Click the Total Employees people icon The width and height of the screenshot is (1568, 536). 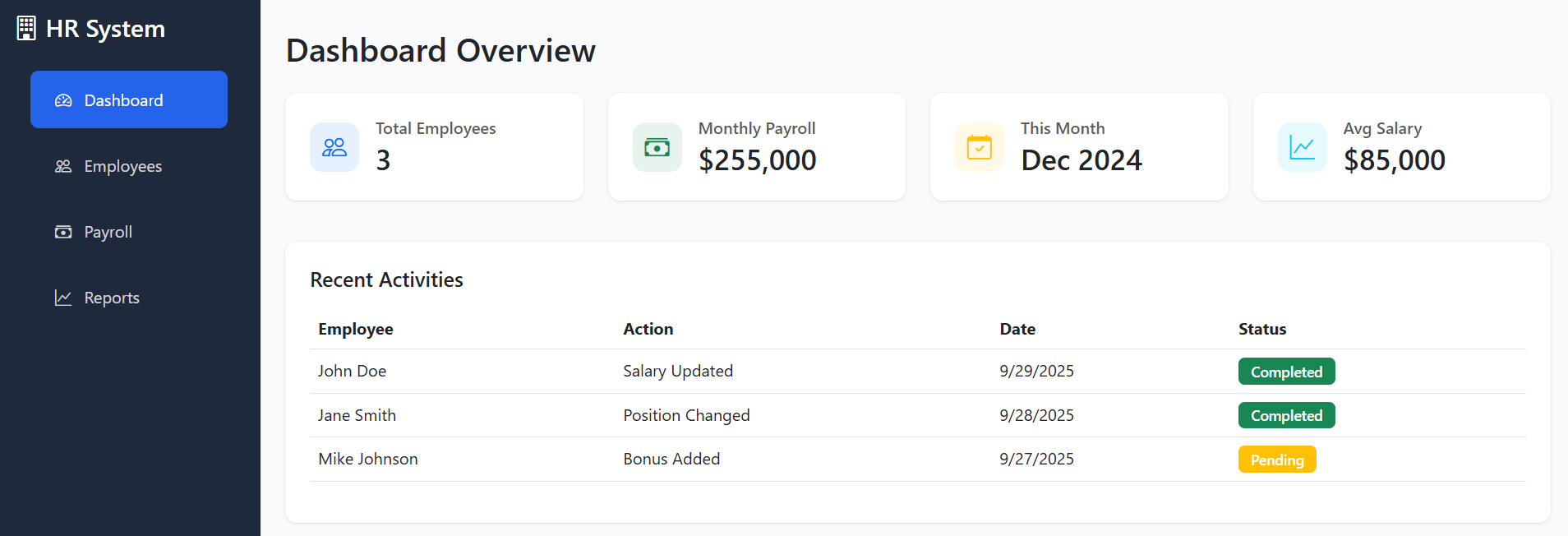point(334,147)
